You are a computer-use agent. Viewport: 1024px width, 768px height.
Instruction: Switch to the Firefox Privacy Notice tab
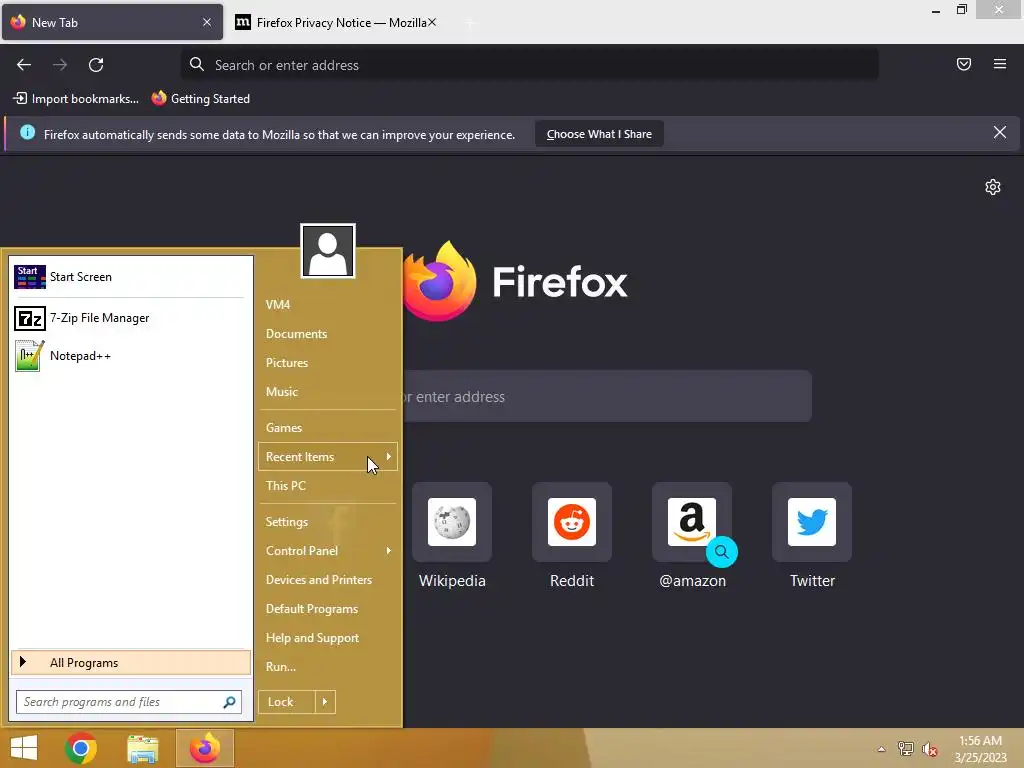334,22
